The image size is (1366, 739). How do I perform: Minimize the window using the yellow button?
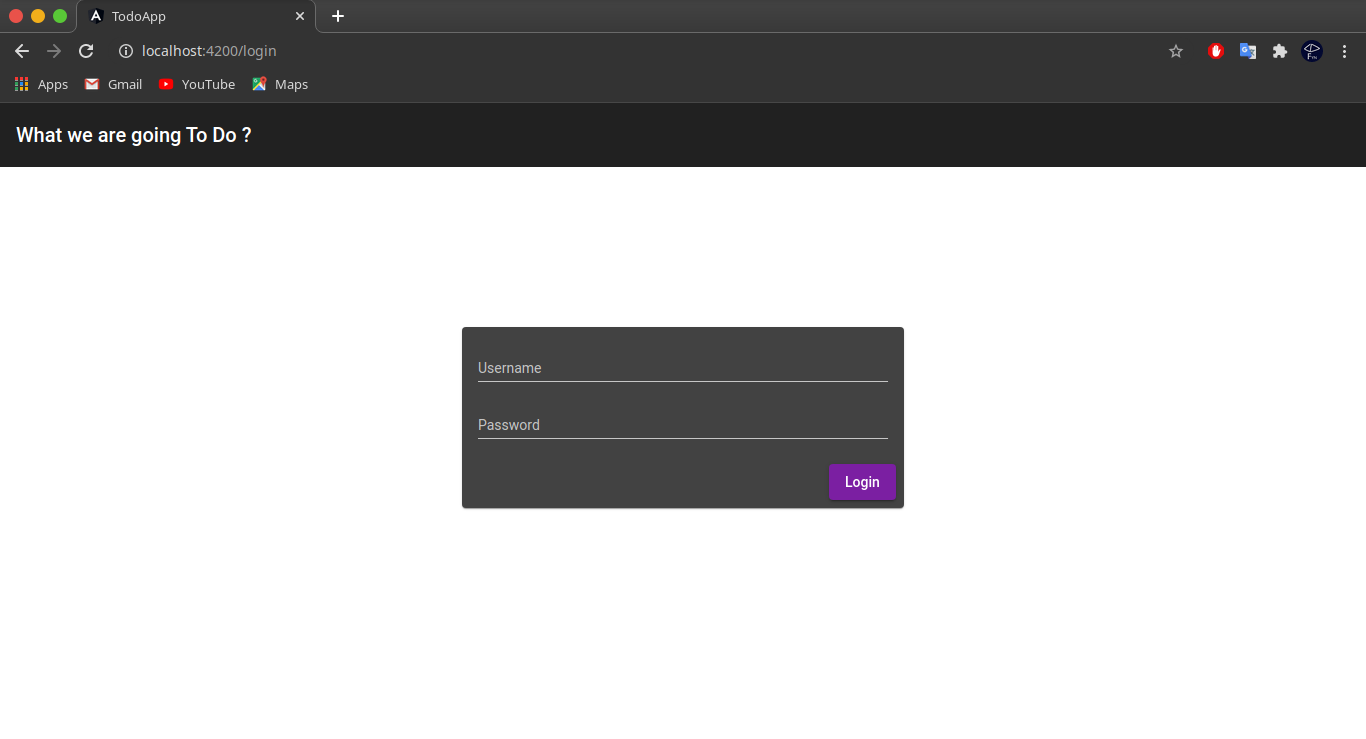[x=38, y=16]
